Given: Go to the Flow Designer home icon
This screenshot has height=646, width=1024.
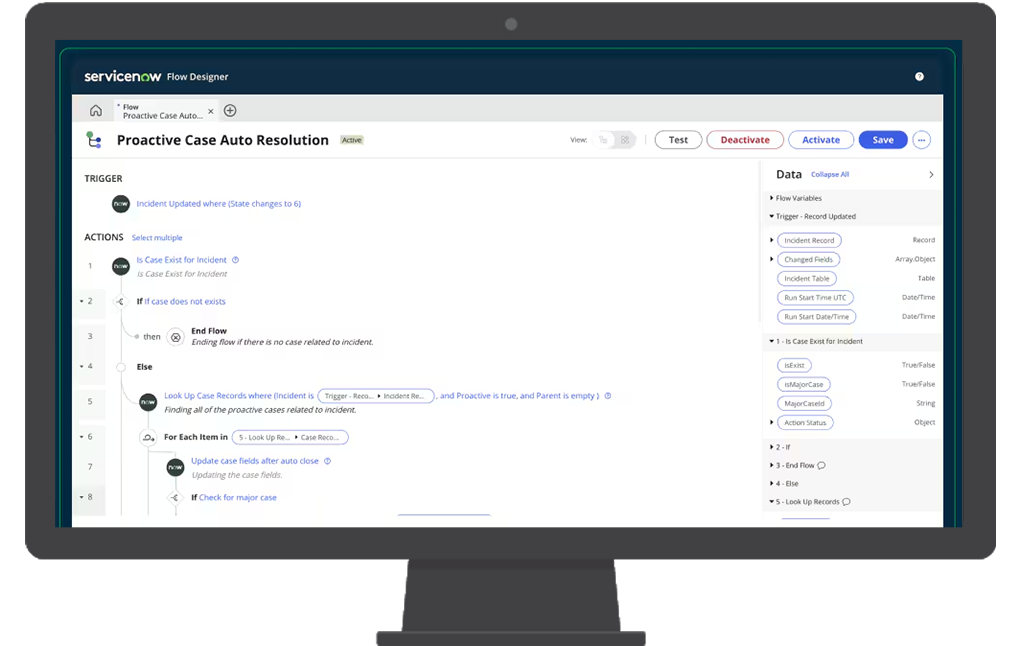Looking at the screenshot, I should 96,110.
